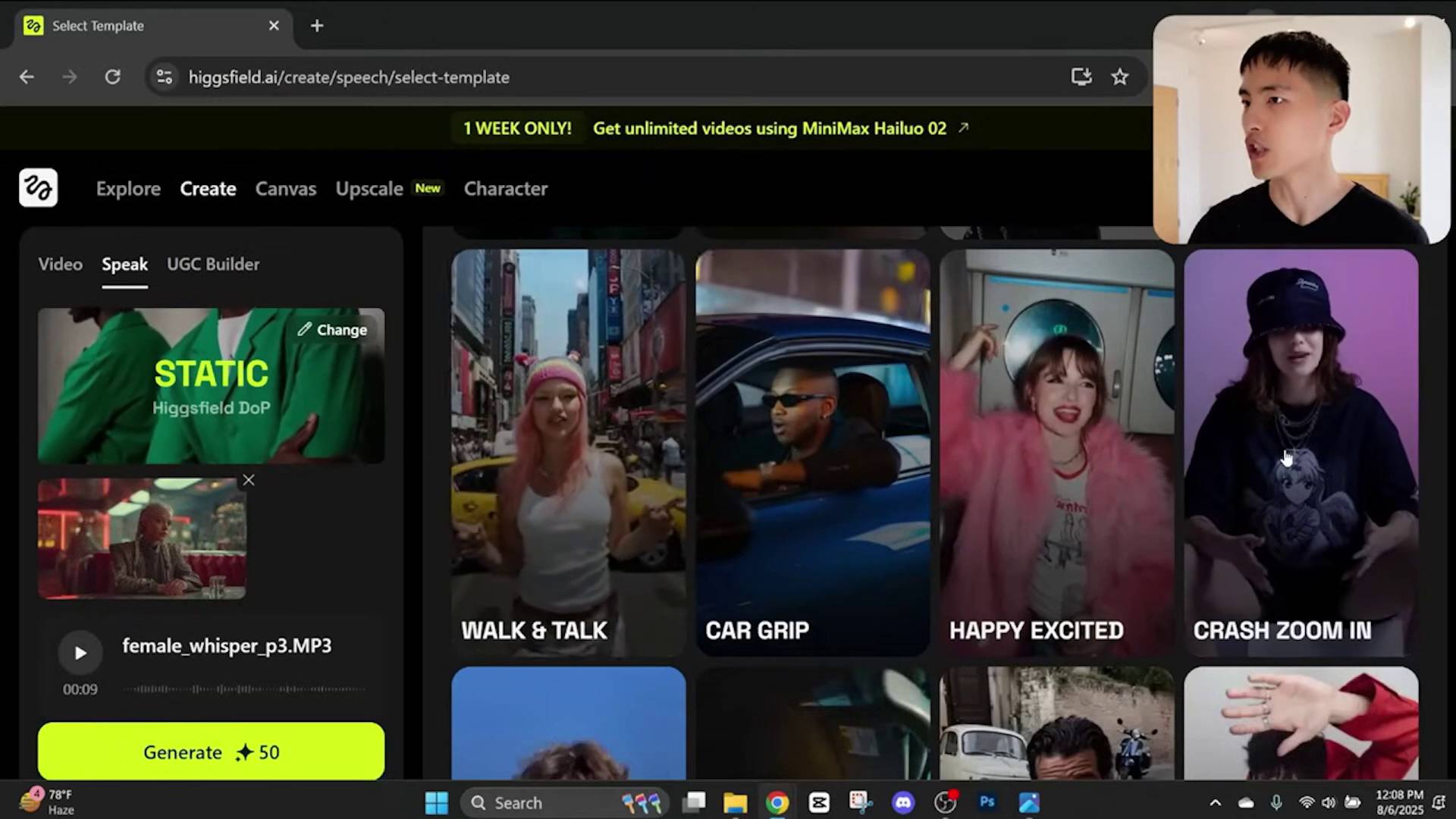The height and width of the screenshot is (819, 1456).
Task: Select the WALK & TALK template
Action: (568, 452)
